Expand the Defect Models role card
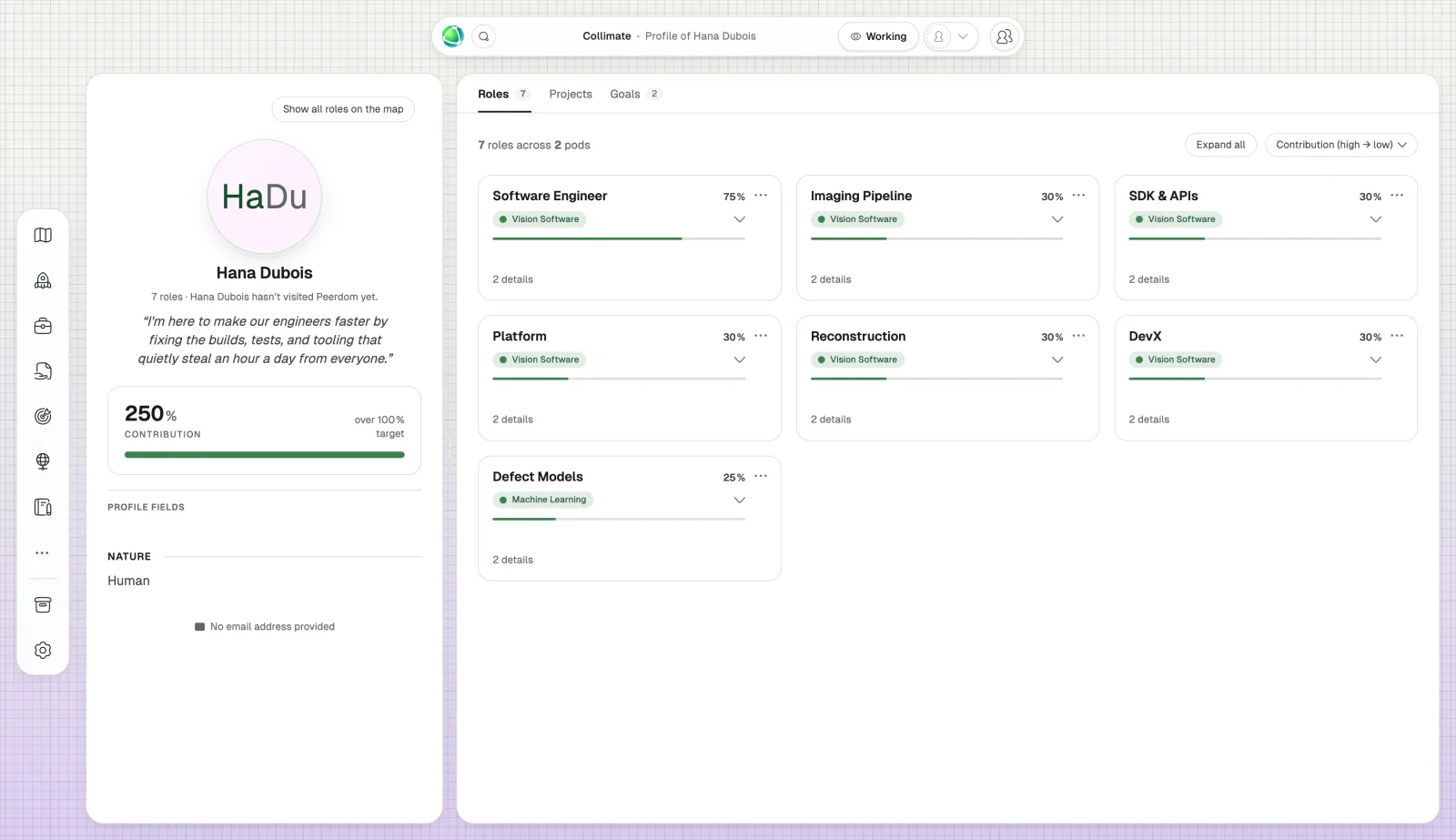 [740, 500]
